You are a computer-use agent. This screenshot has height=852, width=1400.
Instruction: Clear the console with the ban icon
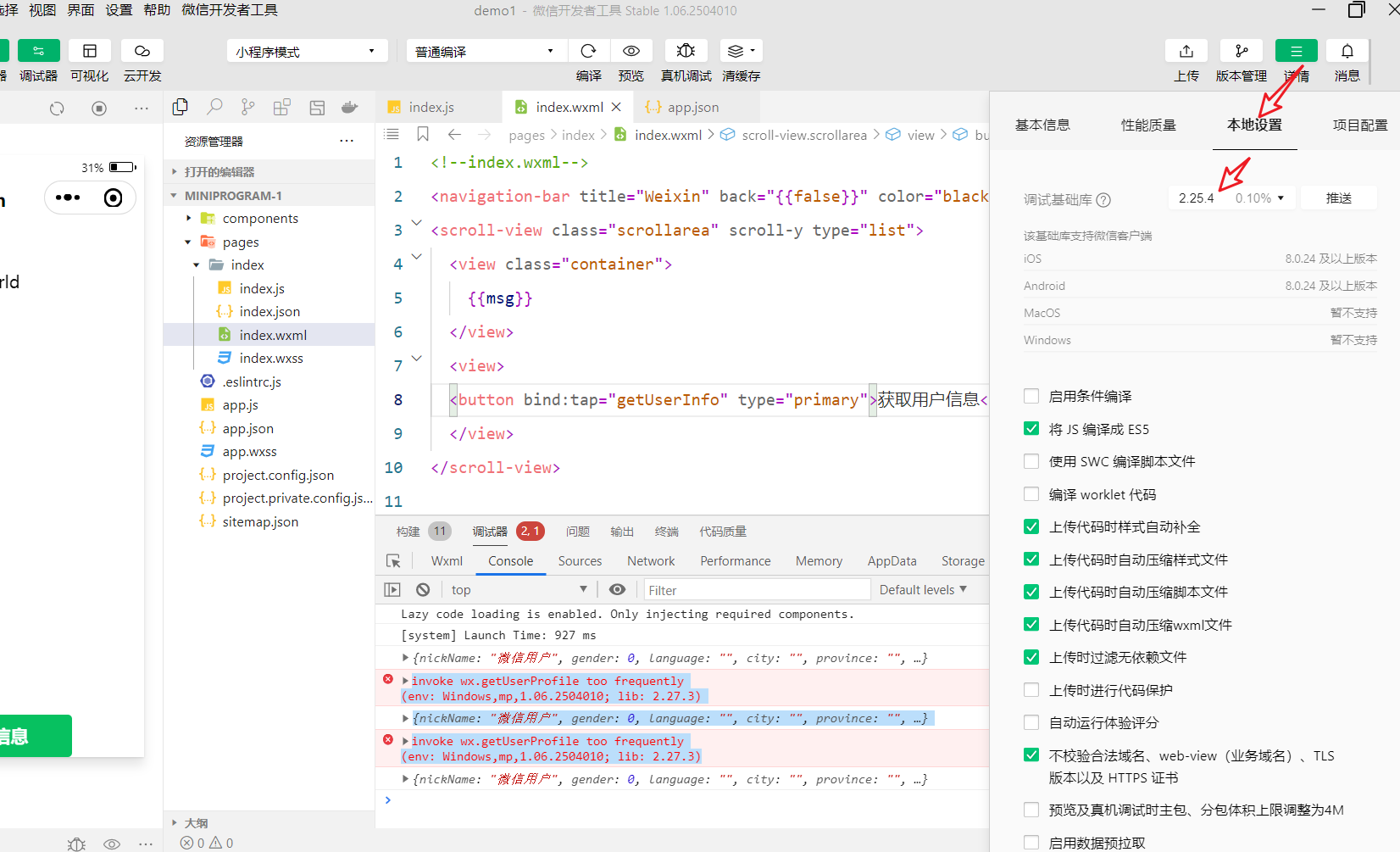[x=422, y=588]
